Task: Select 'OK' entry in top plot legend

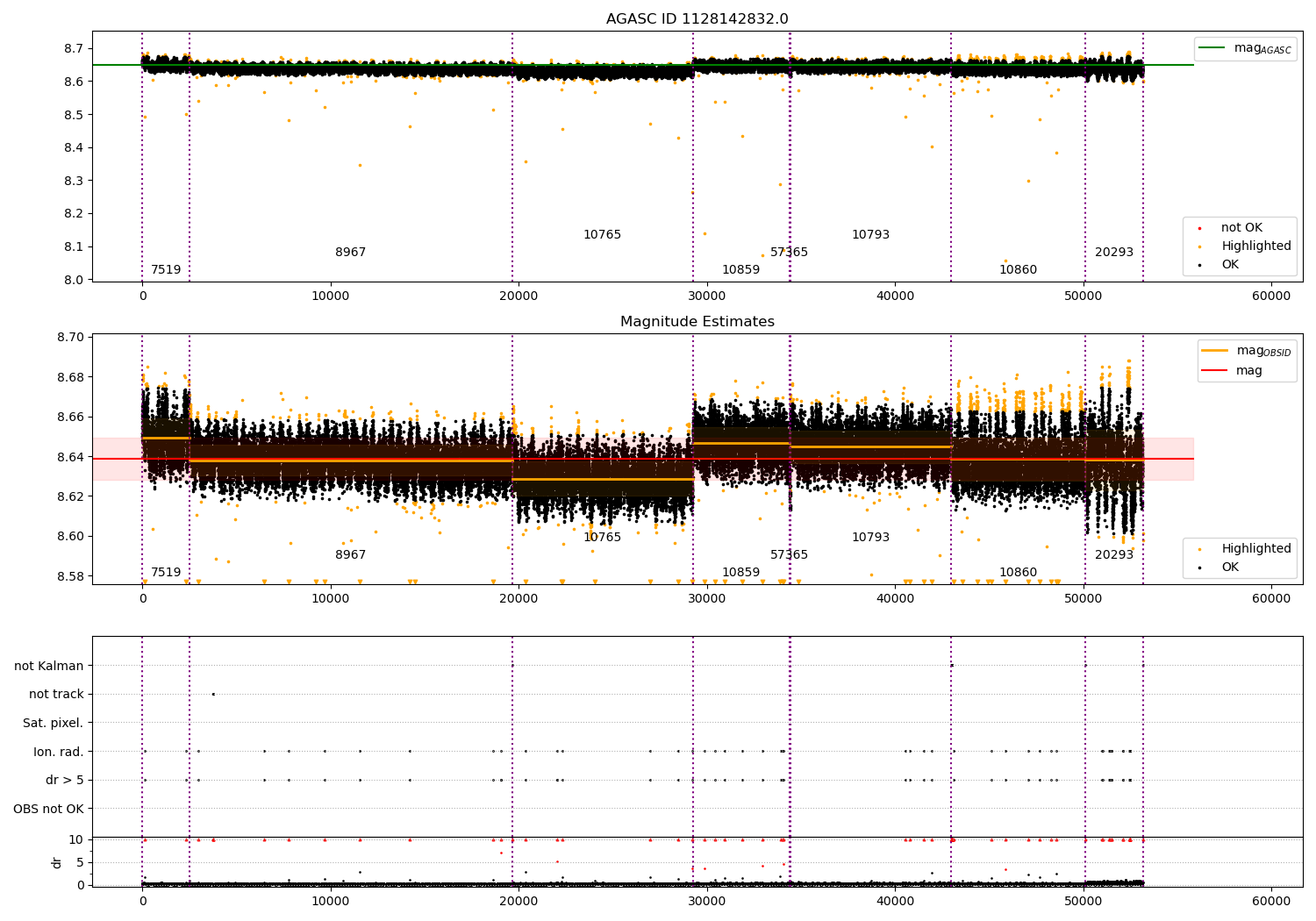Action: coord(1221,265)
